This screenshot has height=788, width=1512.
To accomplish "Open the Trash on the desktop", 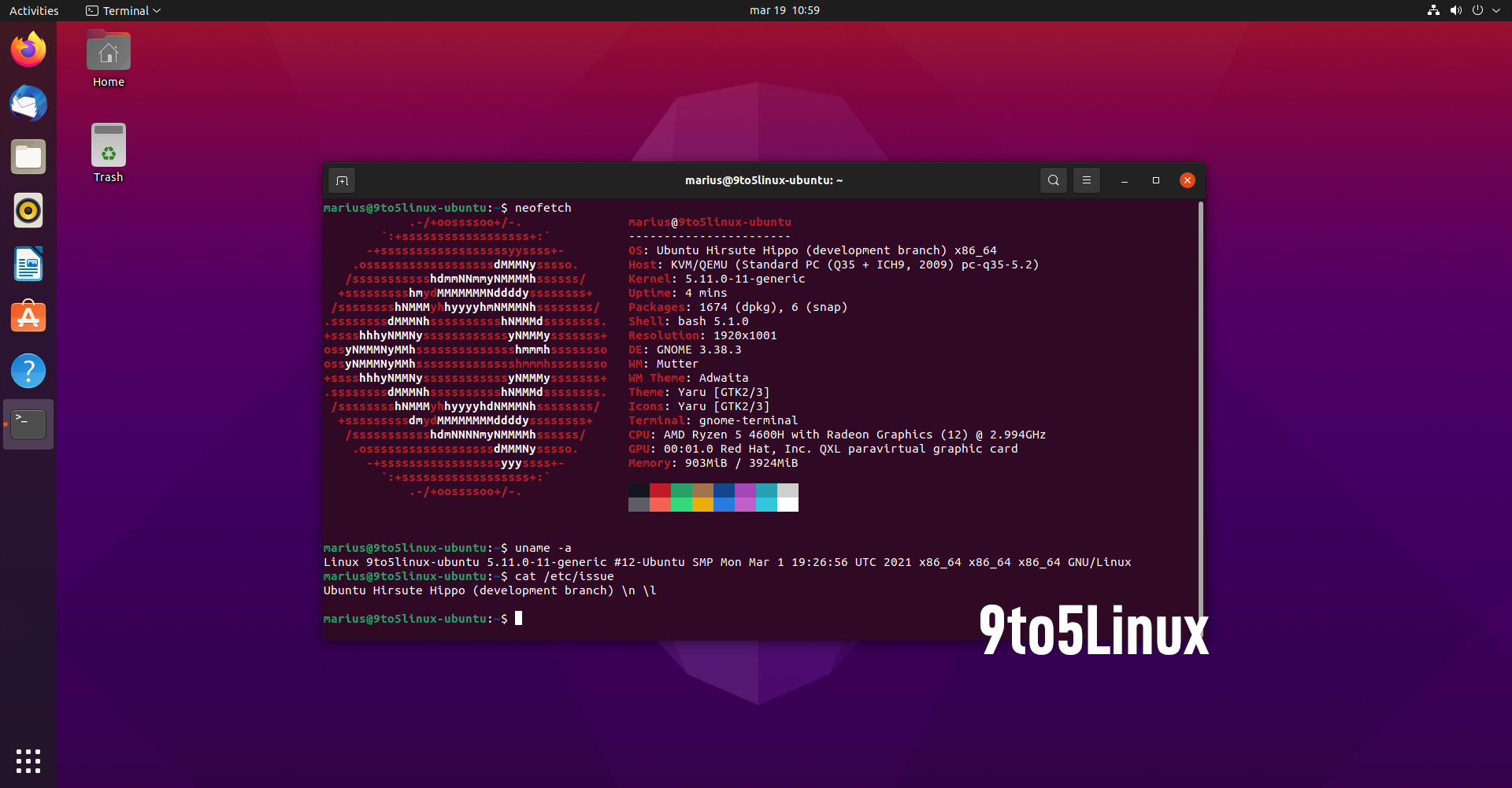I will [108, 146].
